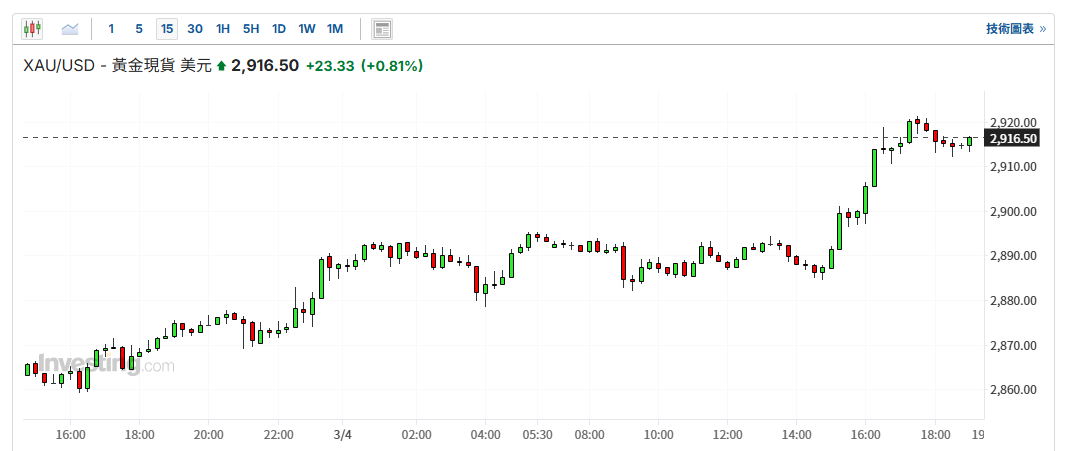The height and width of the screenshot is (451, 1065).
Task: Choose the 5H interval
Action: tap(251, 29)
